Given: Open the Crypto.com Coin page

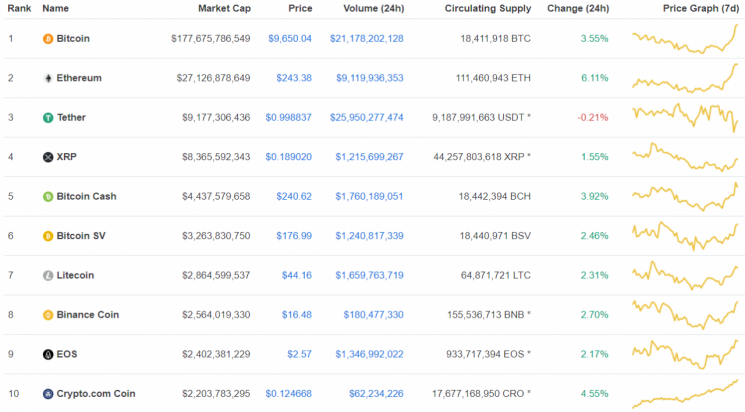Looking at the screenshot, I should coord(96,393).
